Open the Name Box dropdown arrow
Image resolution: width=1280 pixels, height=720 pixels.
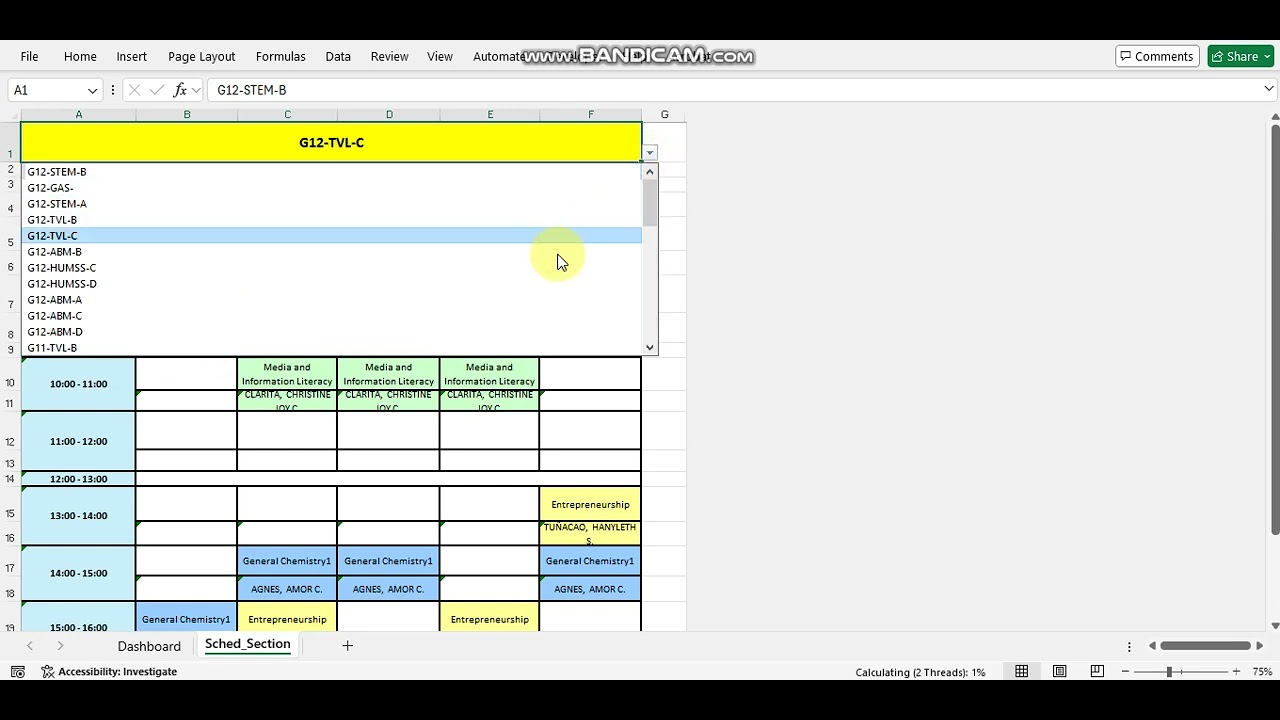coord(92,90)
